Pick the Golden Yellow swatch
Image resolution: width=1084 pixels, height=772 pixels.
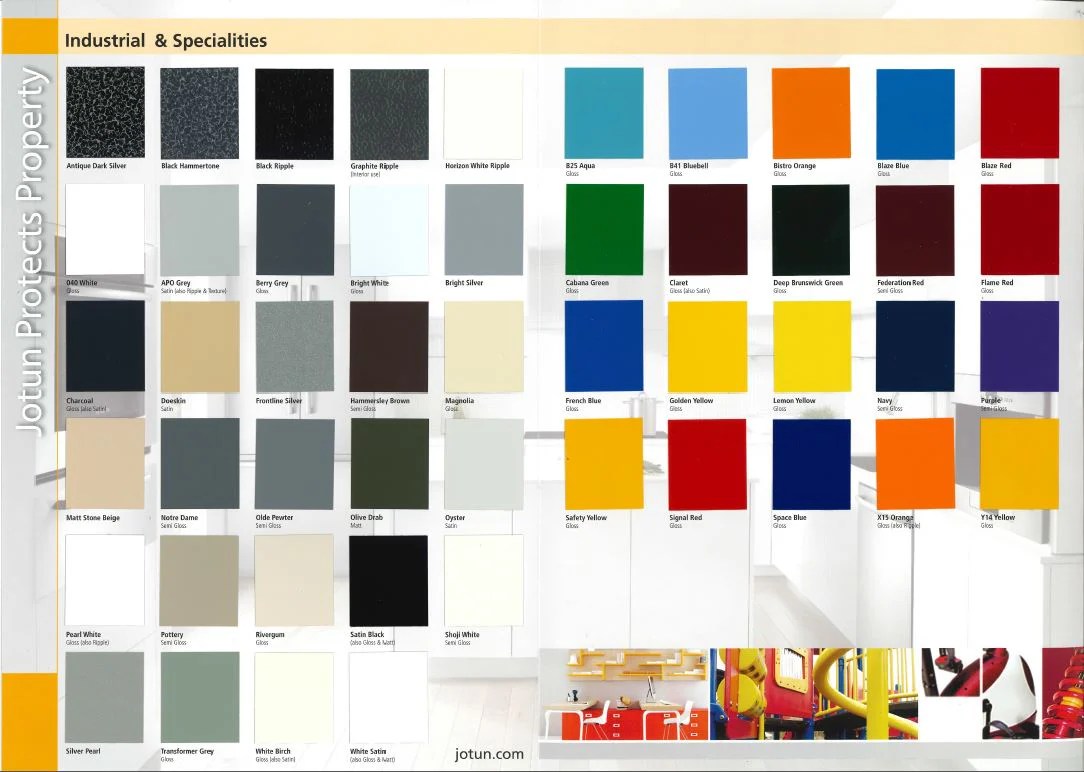[707, 346]
